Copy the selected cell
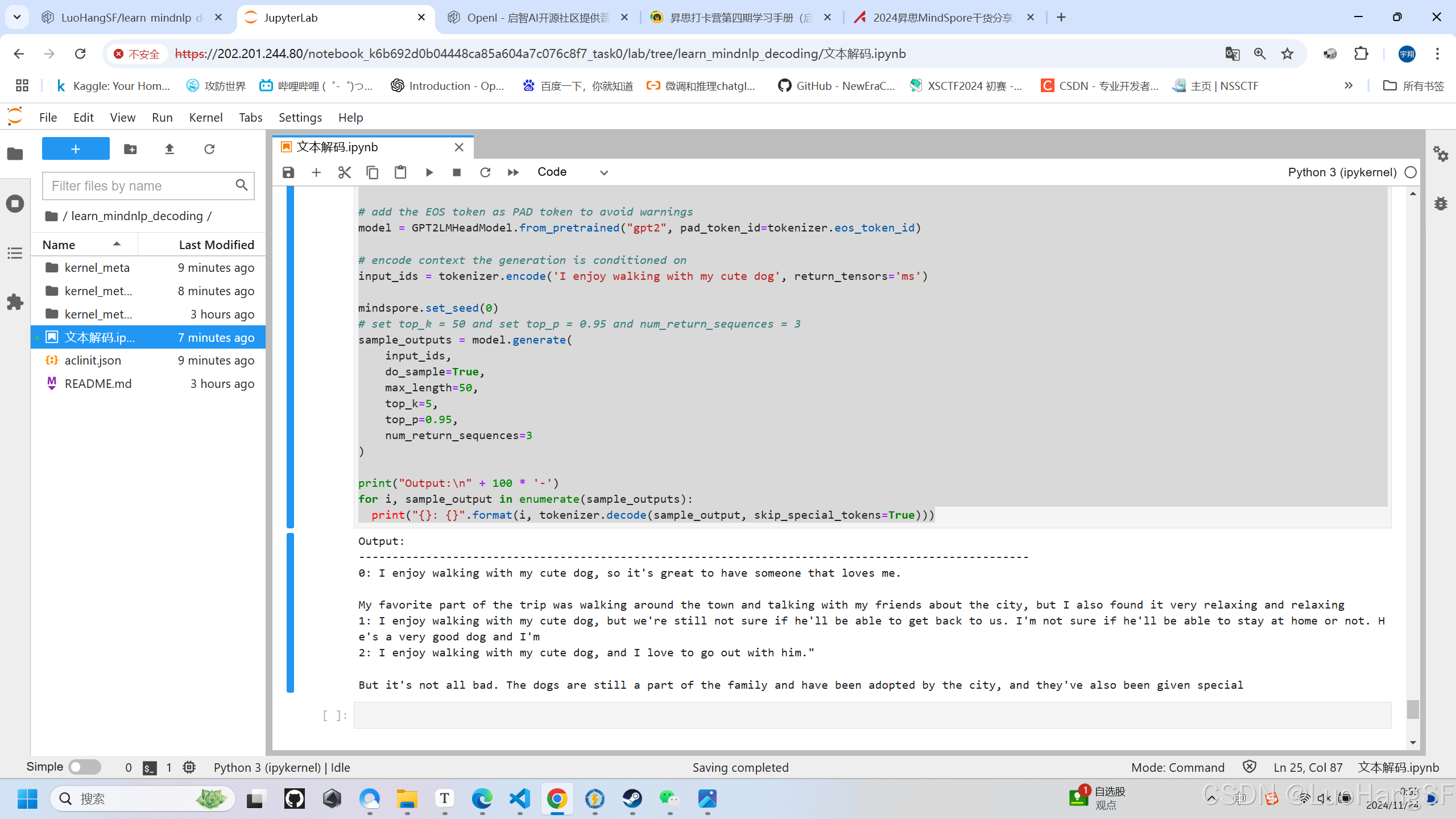The height and width of the screenshot is (819, 1456). (373, 172)
